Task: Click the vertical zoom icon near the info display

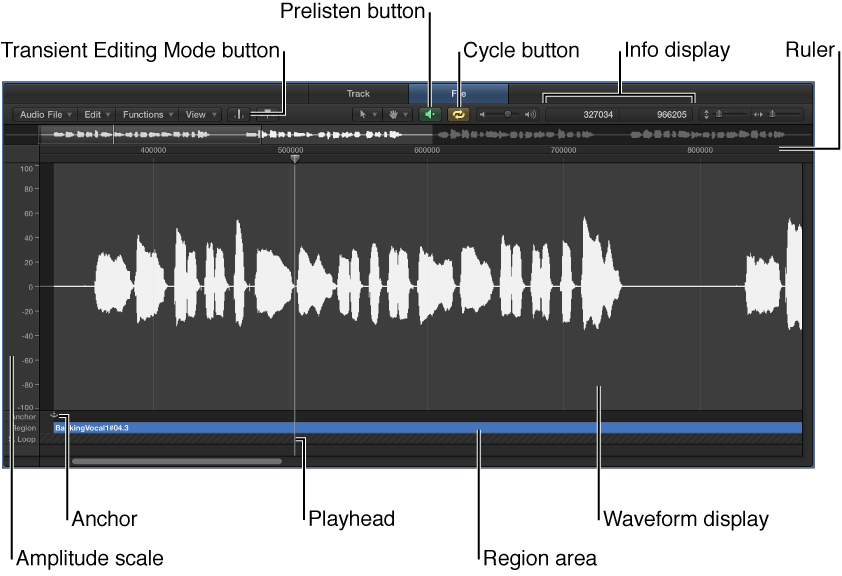Action: click(707, 113)
